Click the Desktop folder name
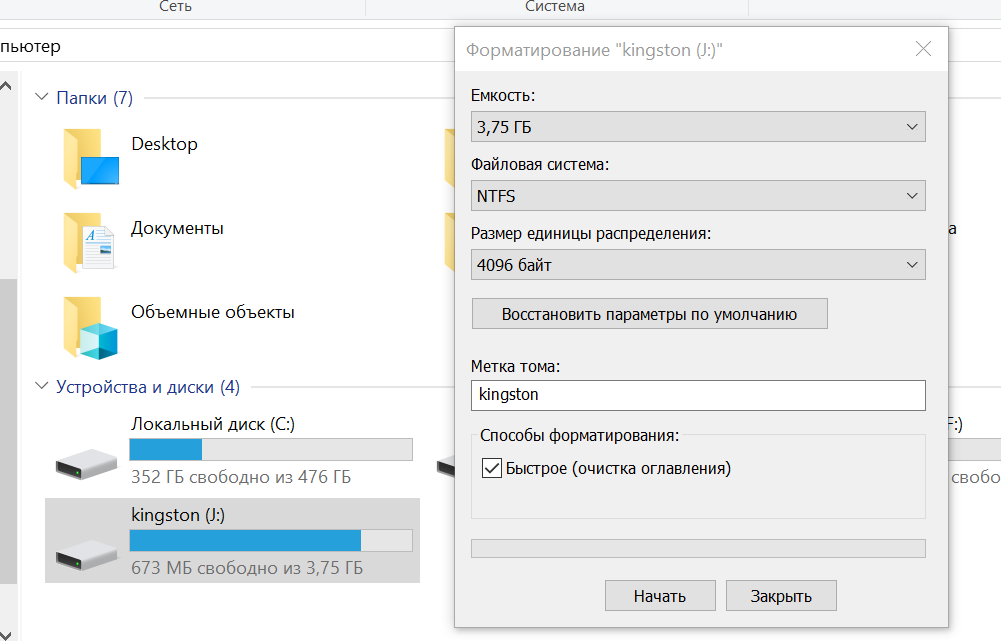The image size is (1001, 641). (165, 144)
